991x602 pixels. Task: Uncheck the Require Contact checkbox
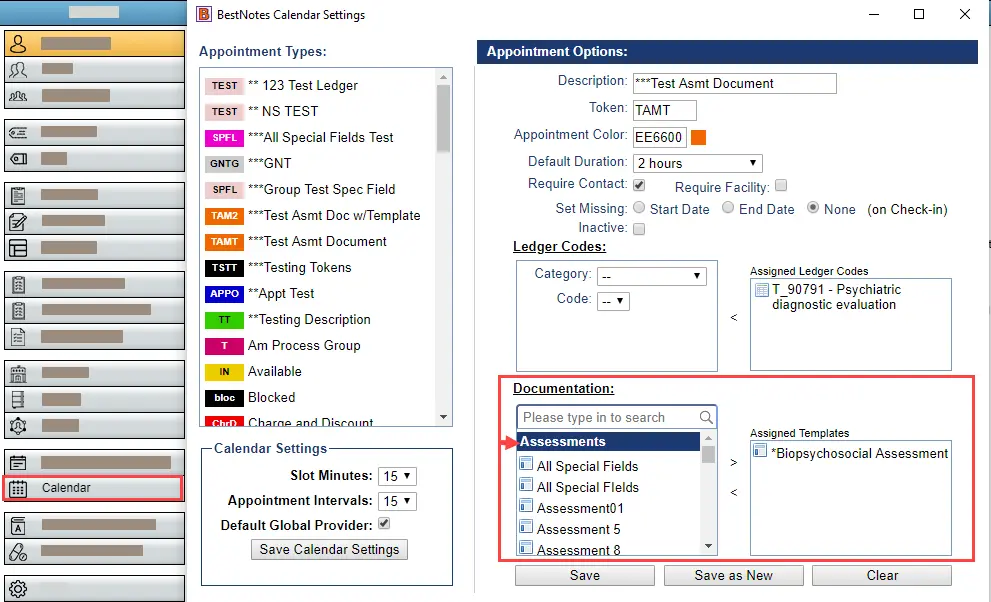coord(637,185)
